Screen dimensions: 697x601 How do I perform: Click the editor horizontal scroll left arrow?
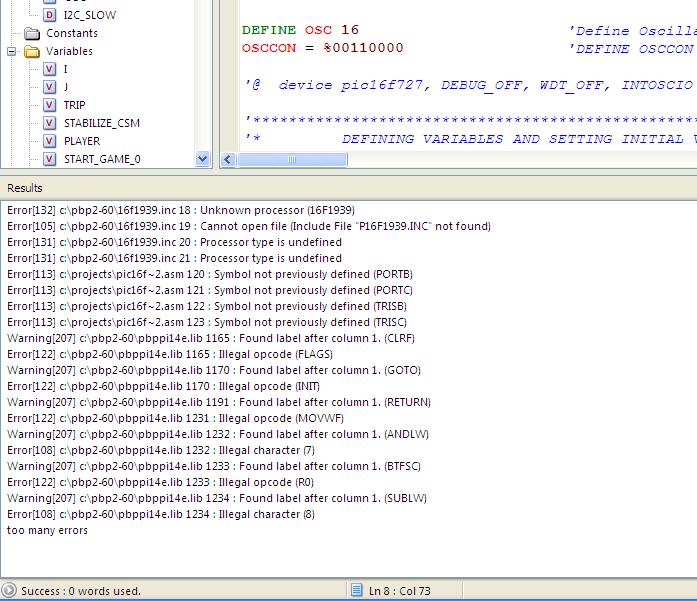228,159
